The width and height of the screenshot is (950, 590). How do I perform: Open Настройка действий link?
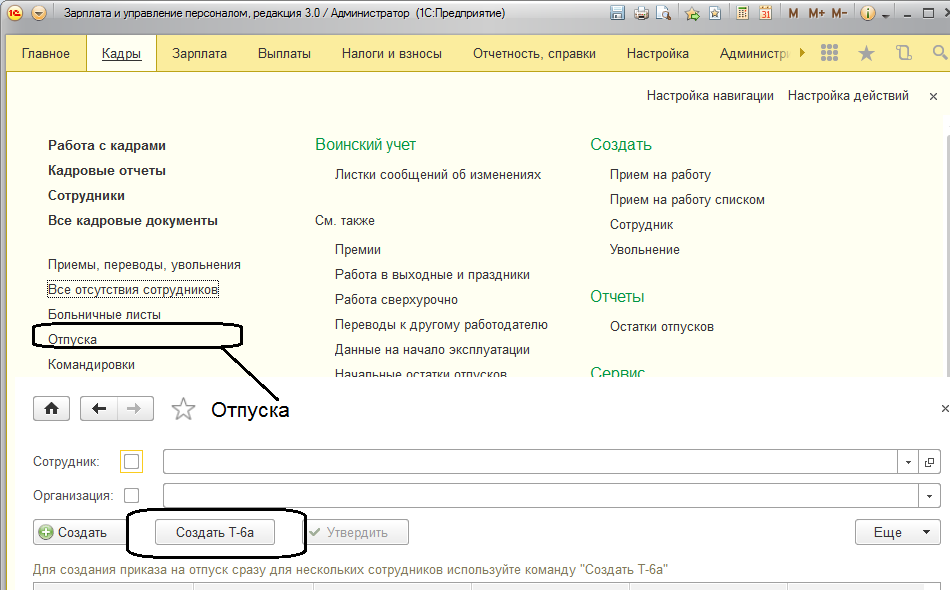tap(848, 96)
